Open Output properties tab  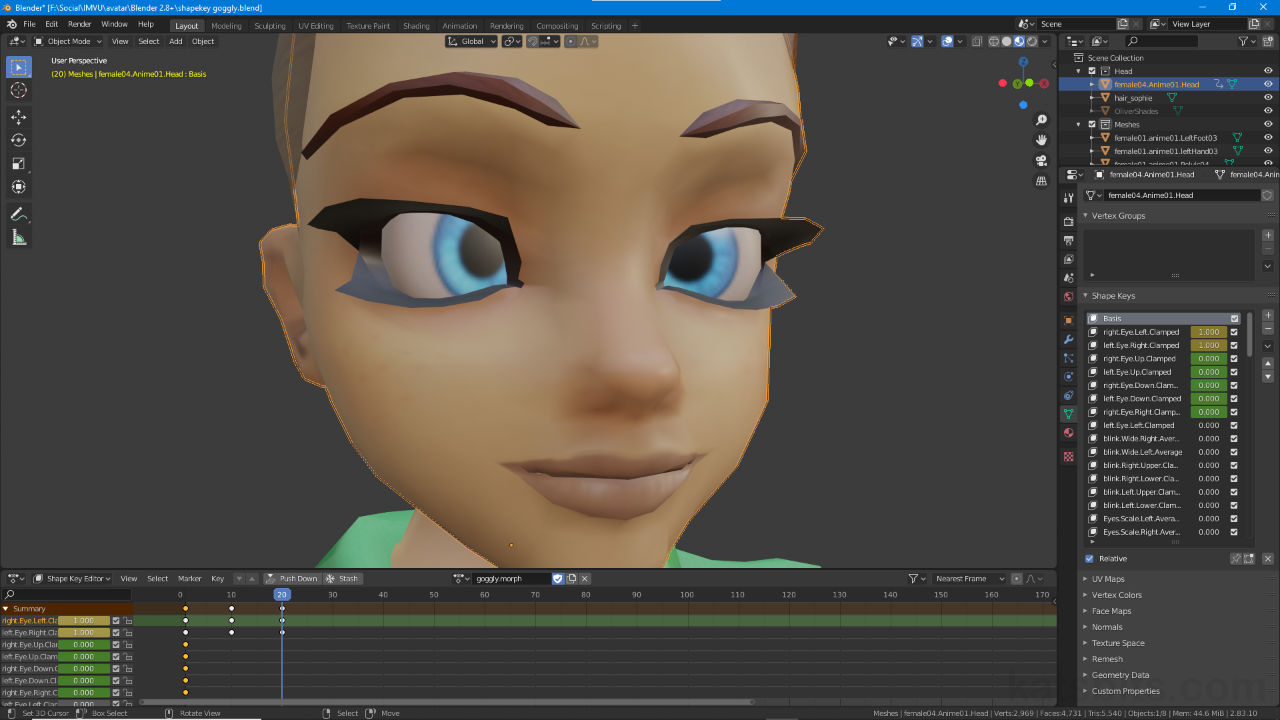[1068, 240]
